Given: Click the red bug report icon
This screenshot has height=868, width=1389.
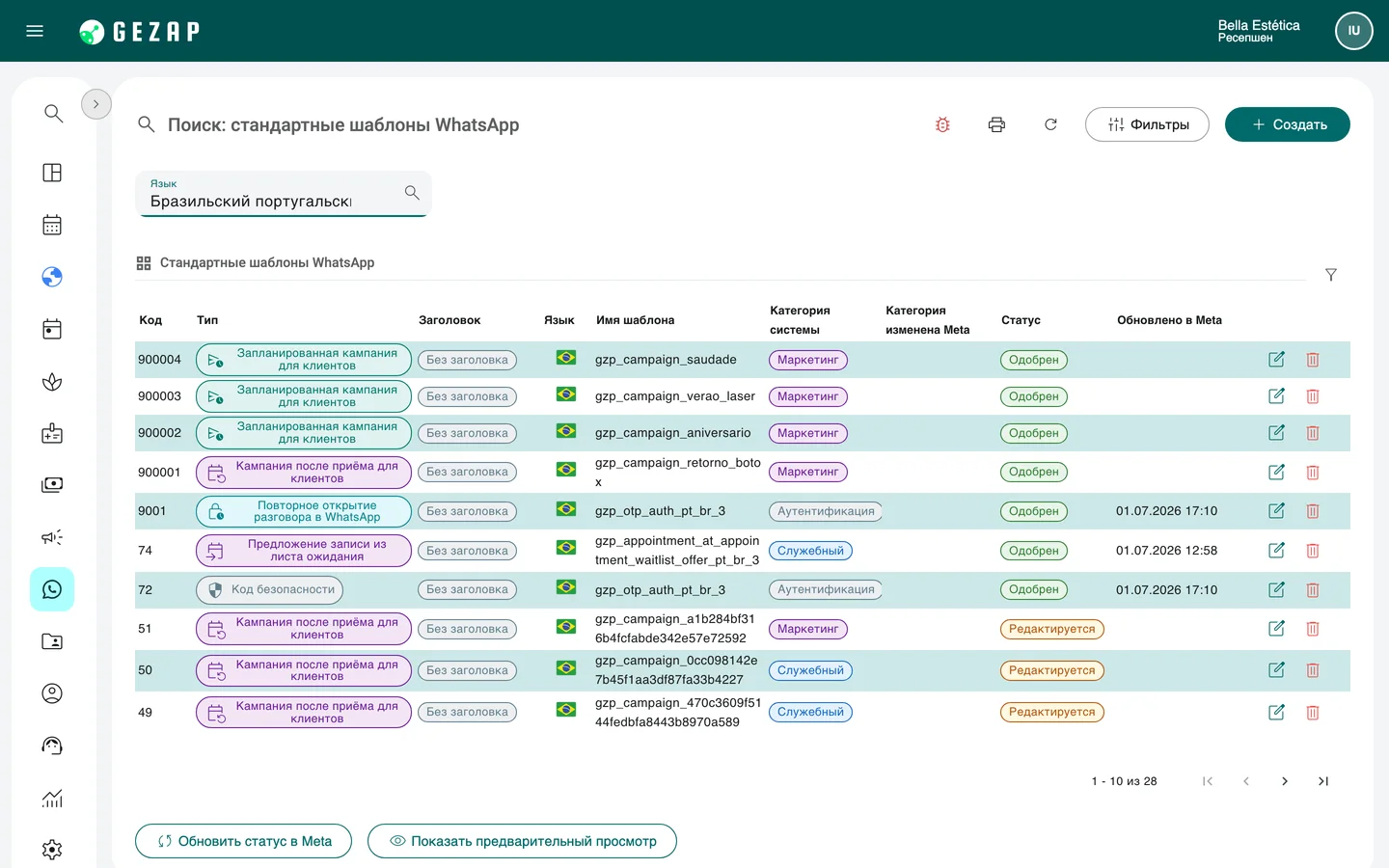Looking at the screenshot, I should tap(942, 124).
